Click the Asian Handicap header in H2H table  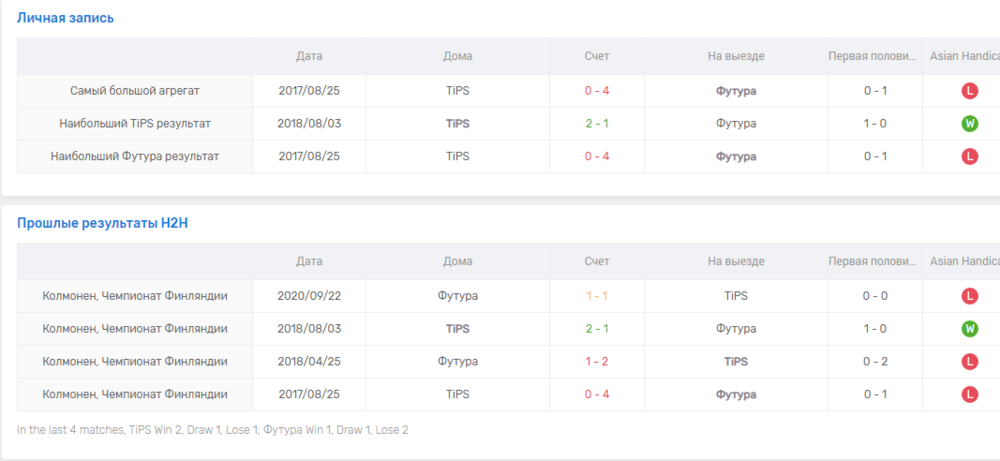[x=963, y=261]
